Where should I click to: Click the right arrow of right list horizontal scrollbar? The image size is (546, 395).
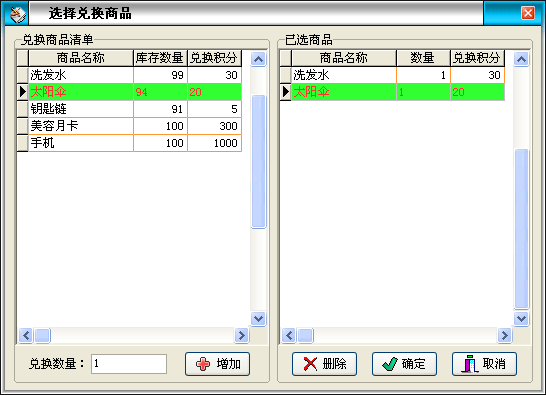click(505, 336)
